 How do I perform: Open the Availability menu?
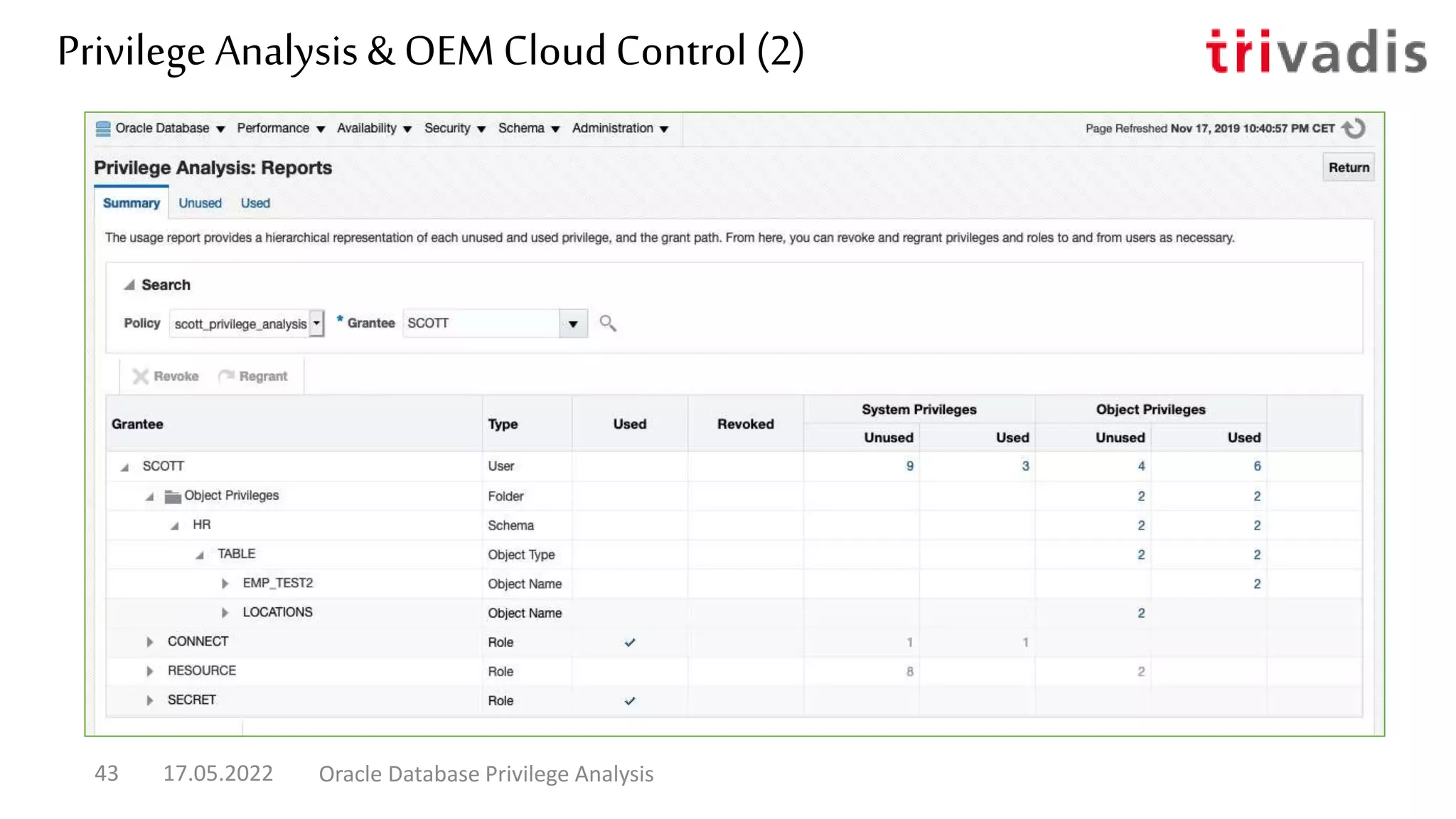pyautogui.click(x=374, y=129)
